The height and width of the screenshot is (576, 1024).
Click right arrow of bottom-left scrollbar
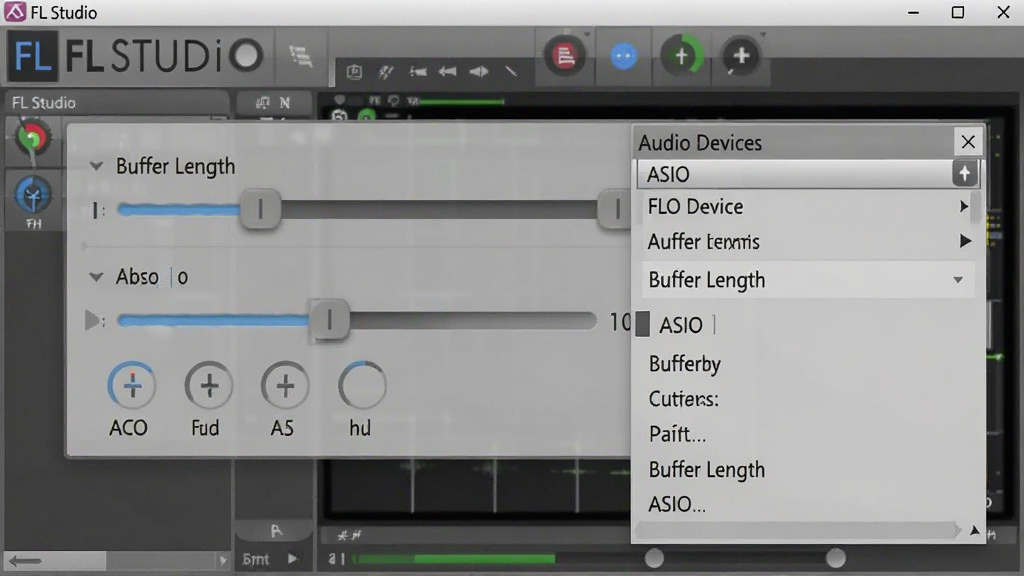tap(223, 560)
